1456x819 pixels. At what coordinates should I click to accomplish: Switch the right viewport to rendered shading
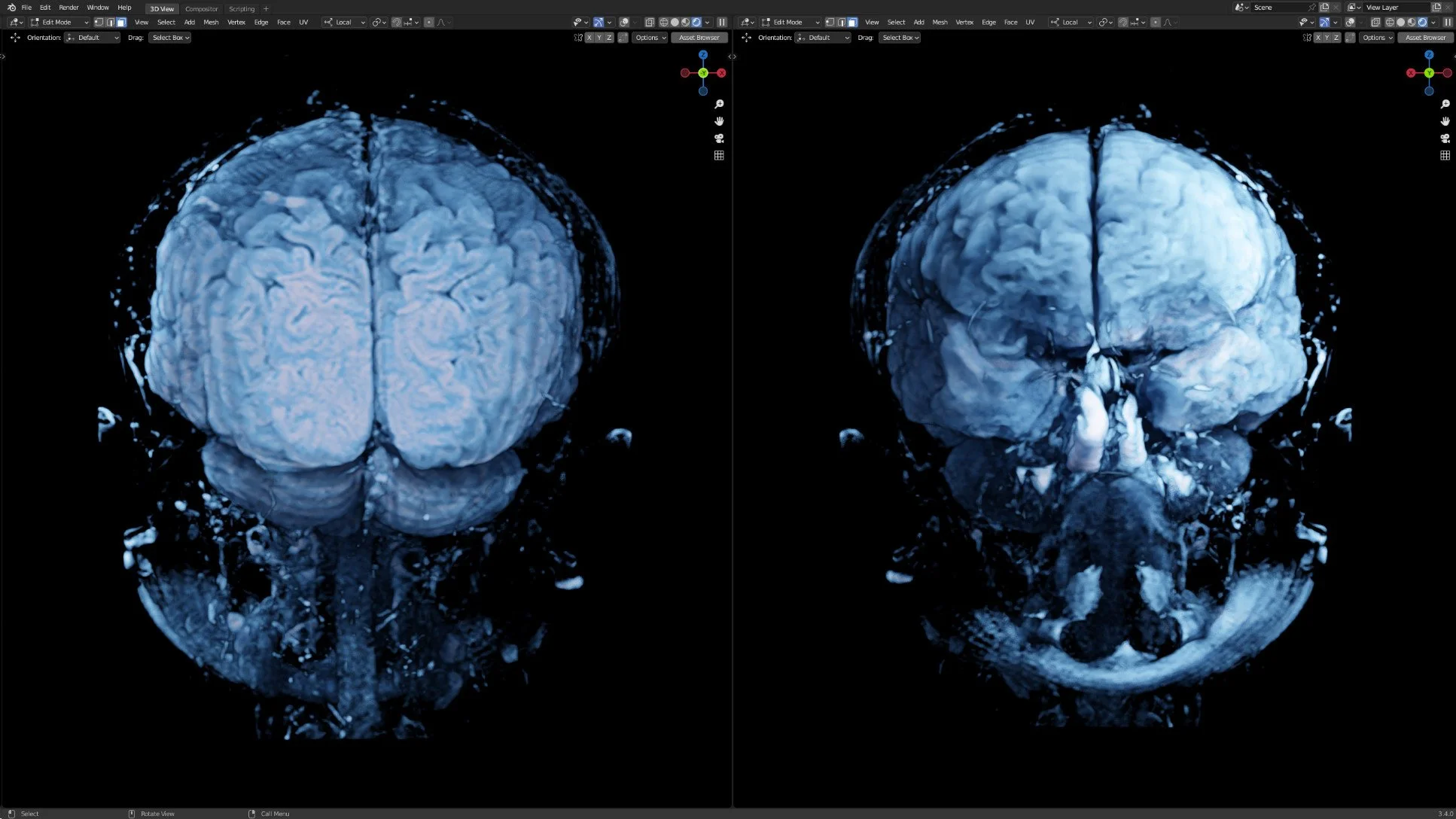pyautogui.click(x=1424, y=22)
